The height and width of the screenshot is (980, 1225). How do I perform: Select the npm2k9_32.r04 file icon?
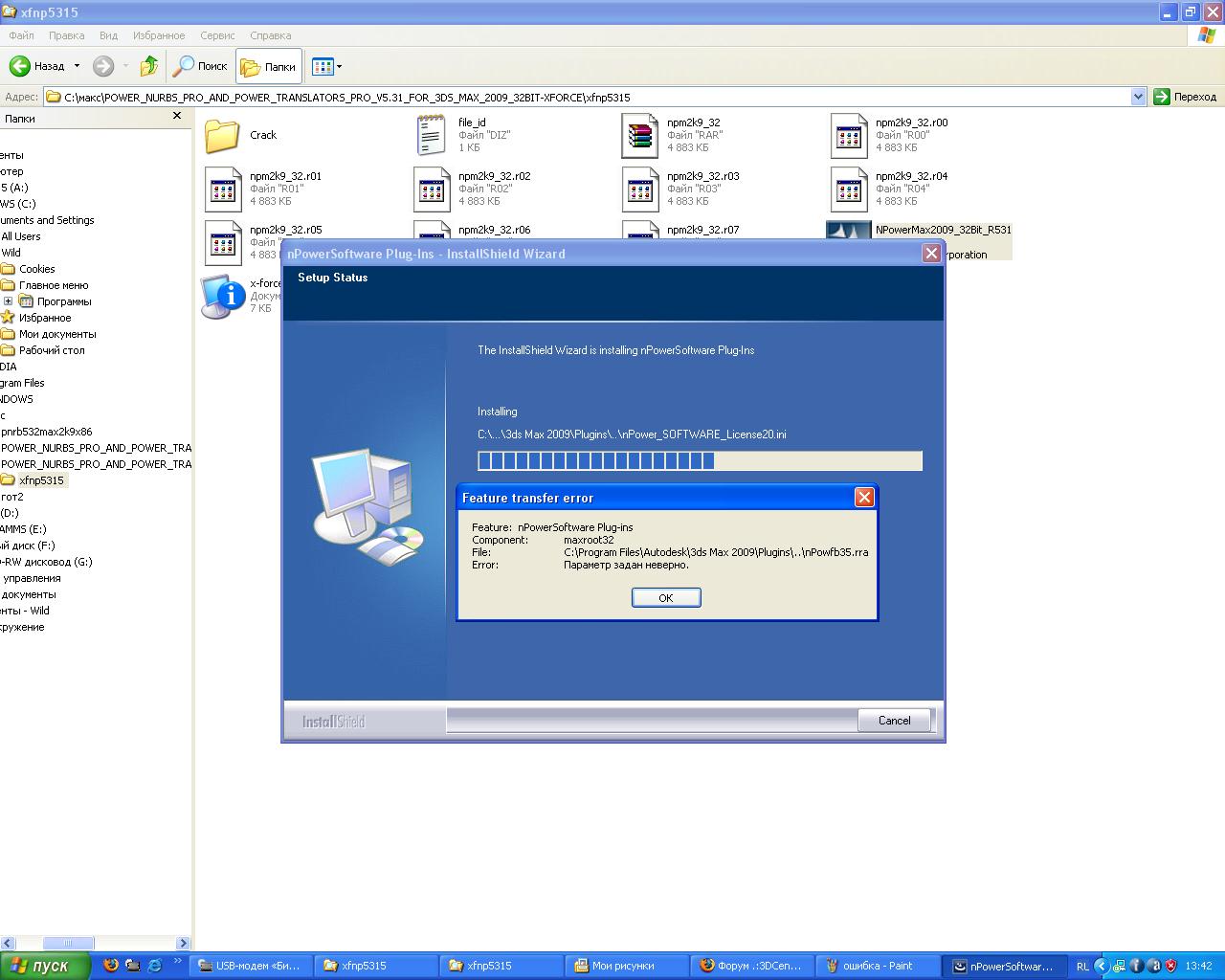[849, 189]
